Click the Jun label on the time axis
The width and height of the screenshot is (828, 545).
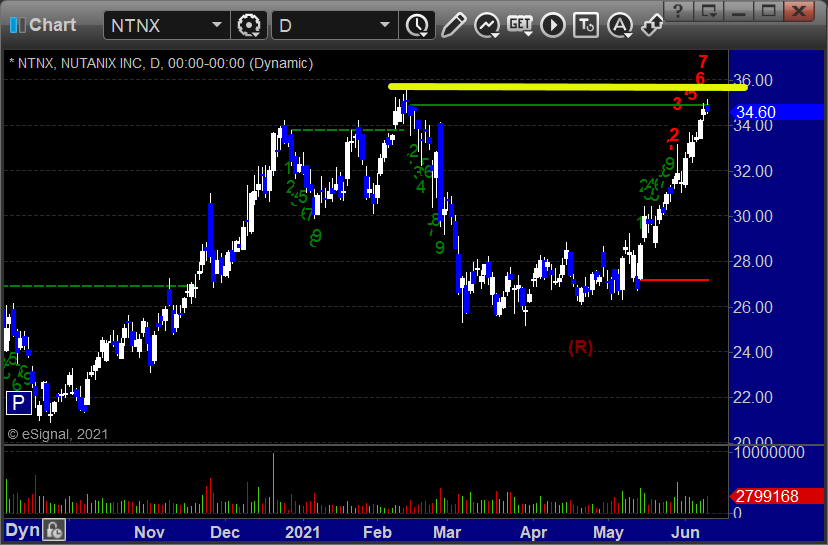685,532
